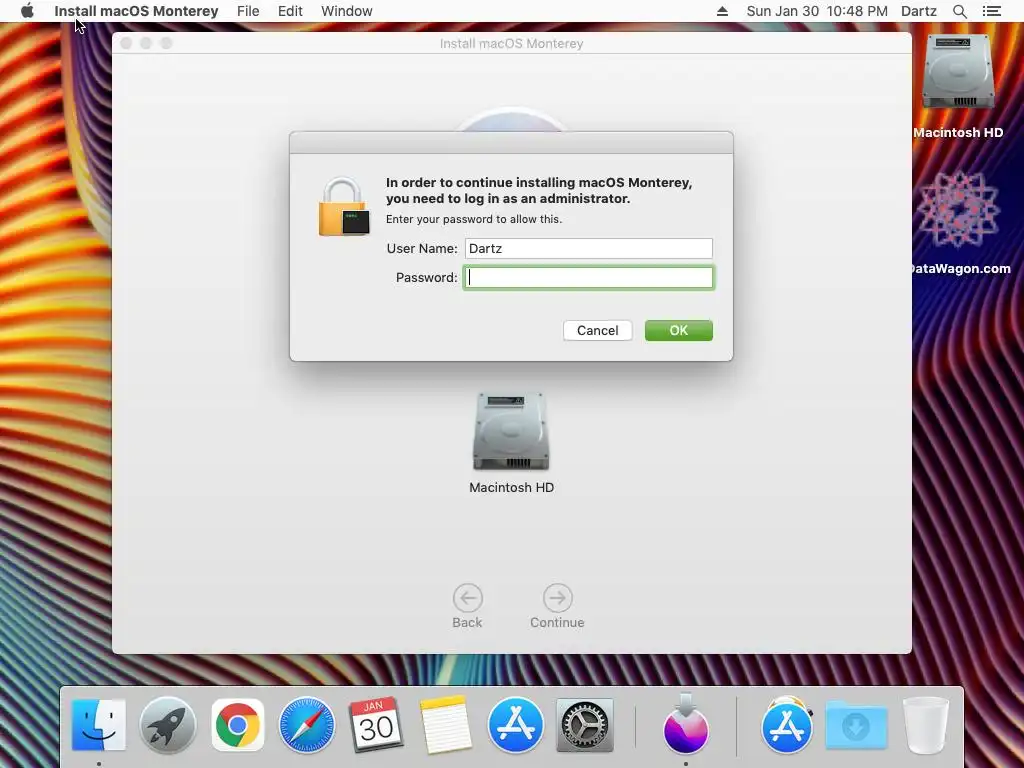Click the Back arrow button
The image size is (1024, 768).
tap(468, 598)
